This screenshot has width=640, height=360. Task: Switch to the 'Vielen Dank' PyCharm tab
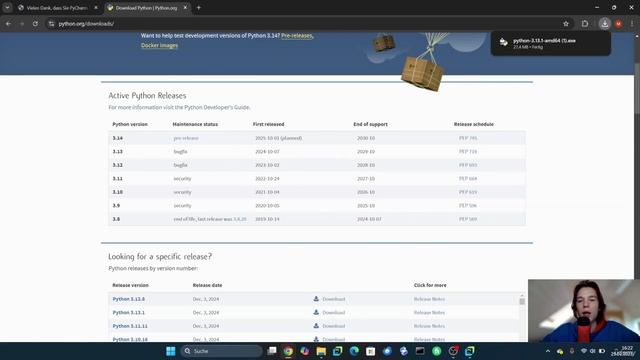pos(58,7)
